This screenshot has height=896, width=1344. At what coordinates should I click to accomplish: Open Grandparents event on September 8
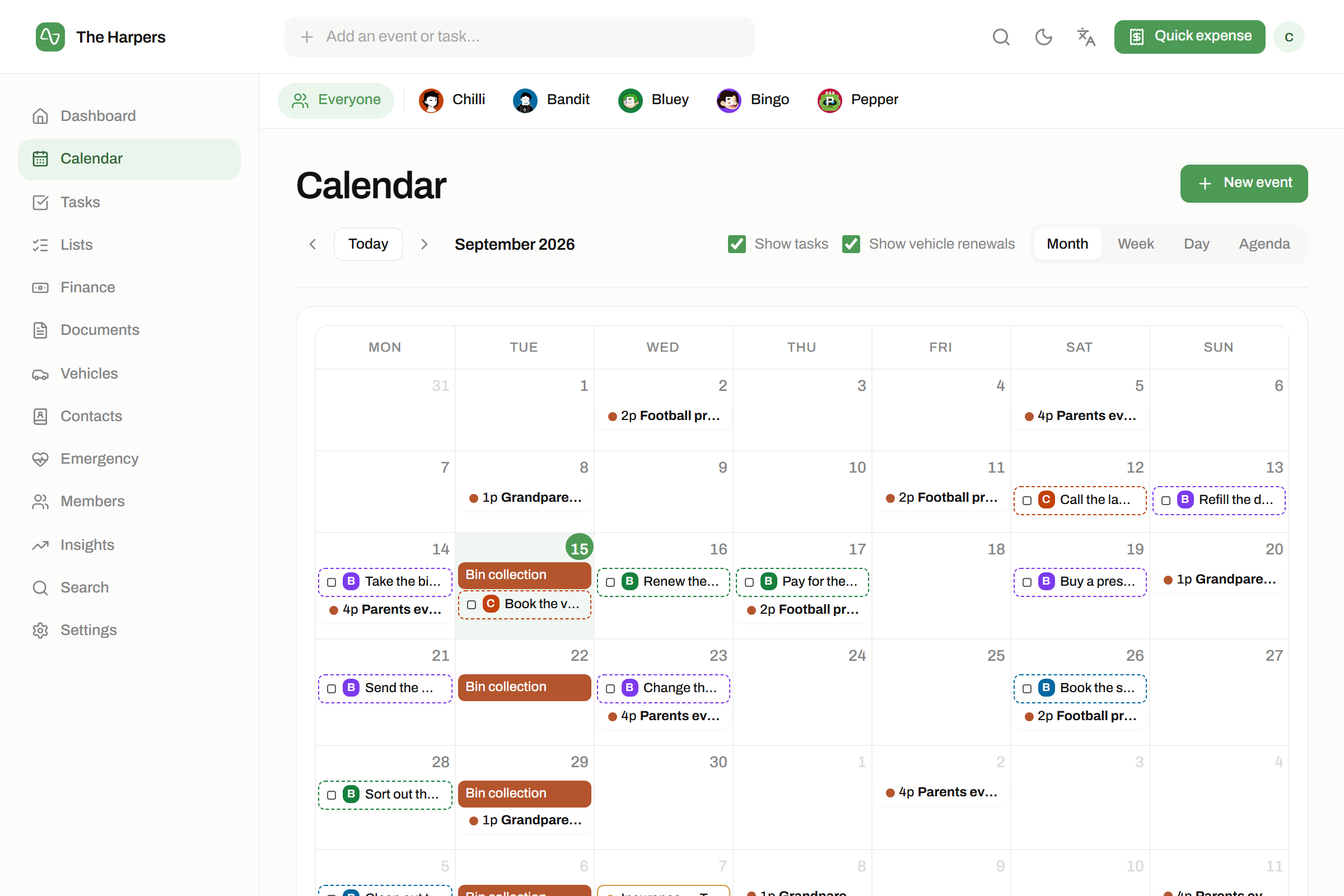tap(525, 498)
